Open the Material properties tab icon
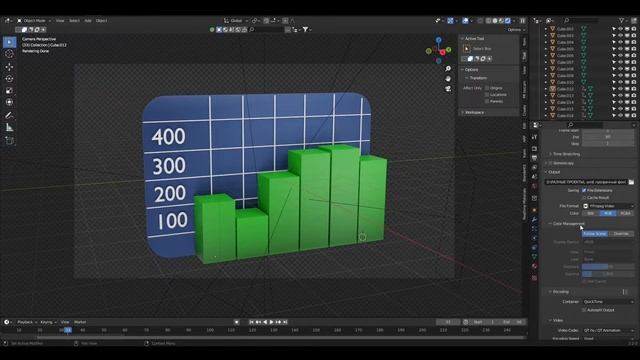The width and height of the screenshot is (640, 360). click(x=534, y=266)
